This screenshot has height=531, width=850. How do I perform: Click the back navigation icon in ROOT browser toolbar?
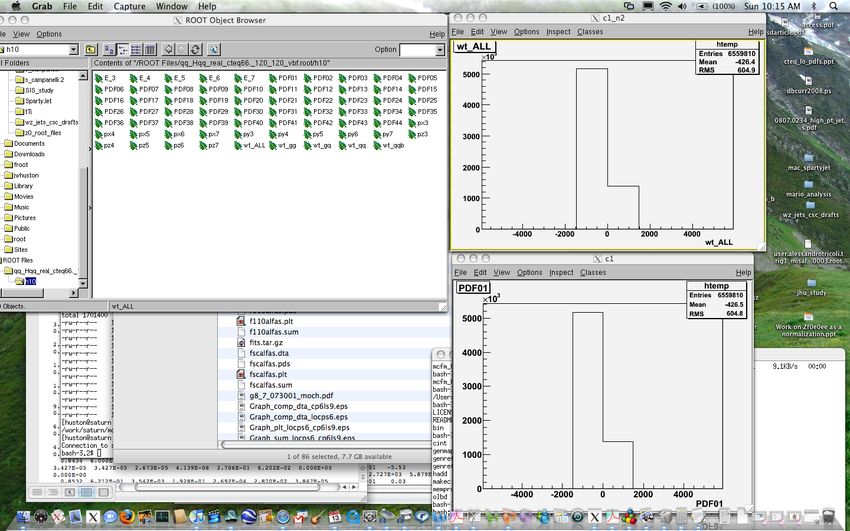169,50
